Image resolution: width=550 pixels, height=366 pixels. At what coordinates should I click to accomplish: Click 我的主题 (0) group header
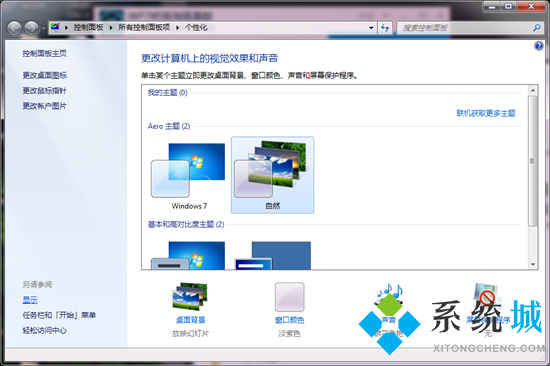168,93
